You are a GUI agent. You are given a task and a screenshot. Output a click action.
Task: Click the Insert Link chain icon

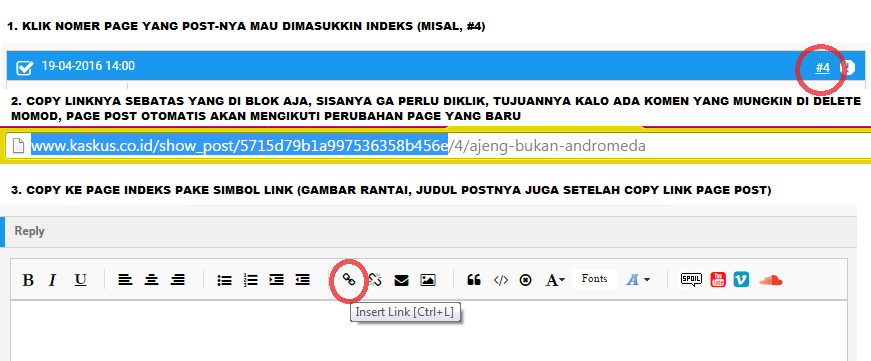pyautogui.click(x=348, y=279)
